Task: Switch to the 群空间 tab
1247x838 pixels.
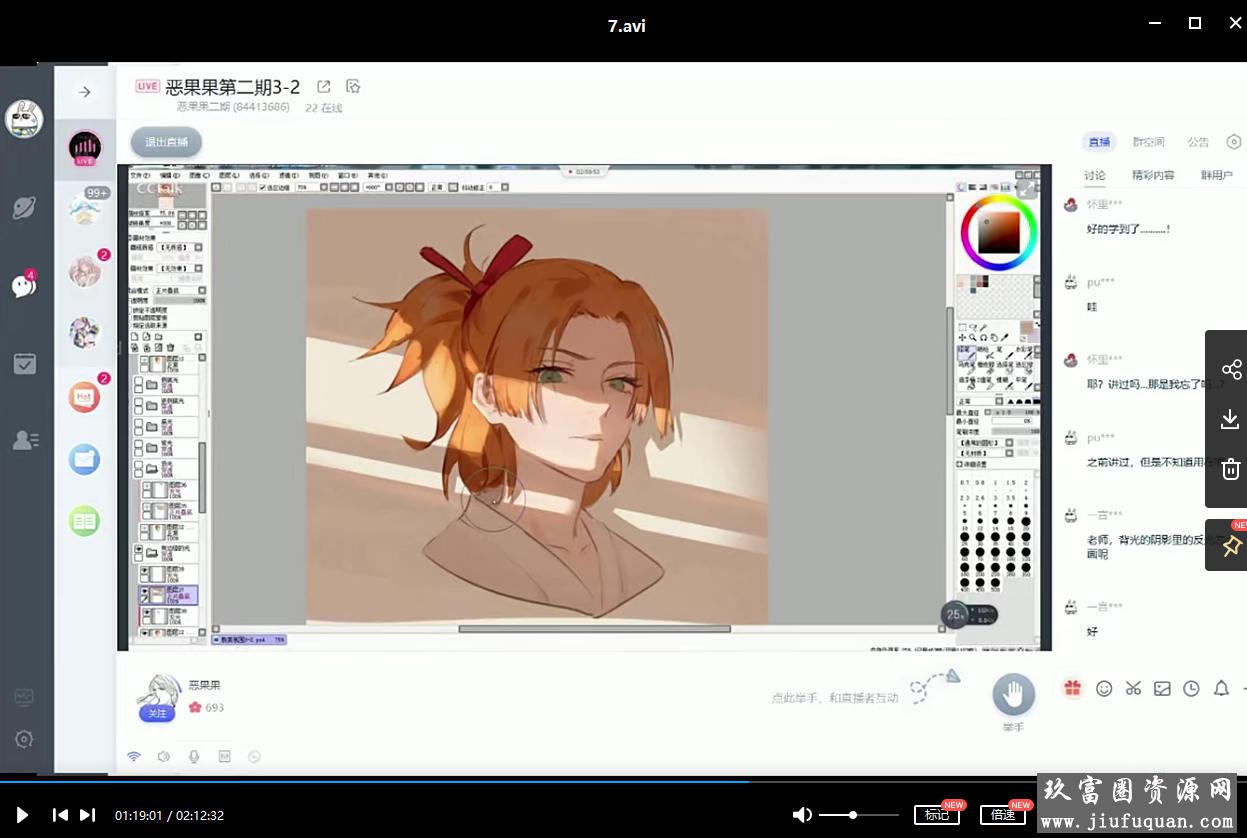Action: [1148, 142]
